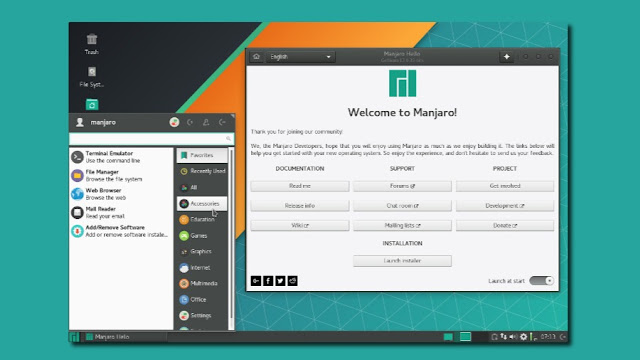Click the Donate button

[x=505, y=225]
